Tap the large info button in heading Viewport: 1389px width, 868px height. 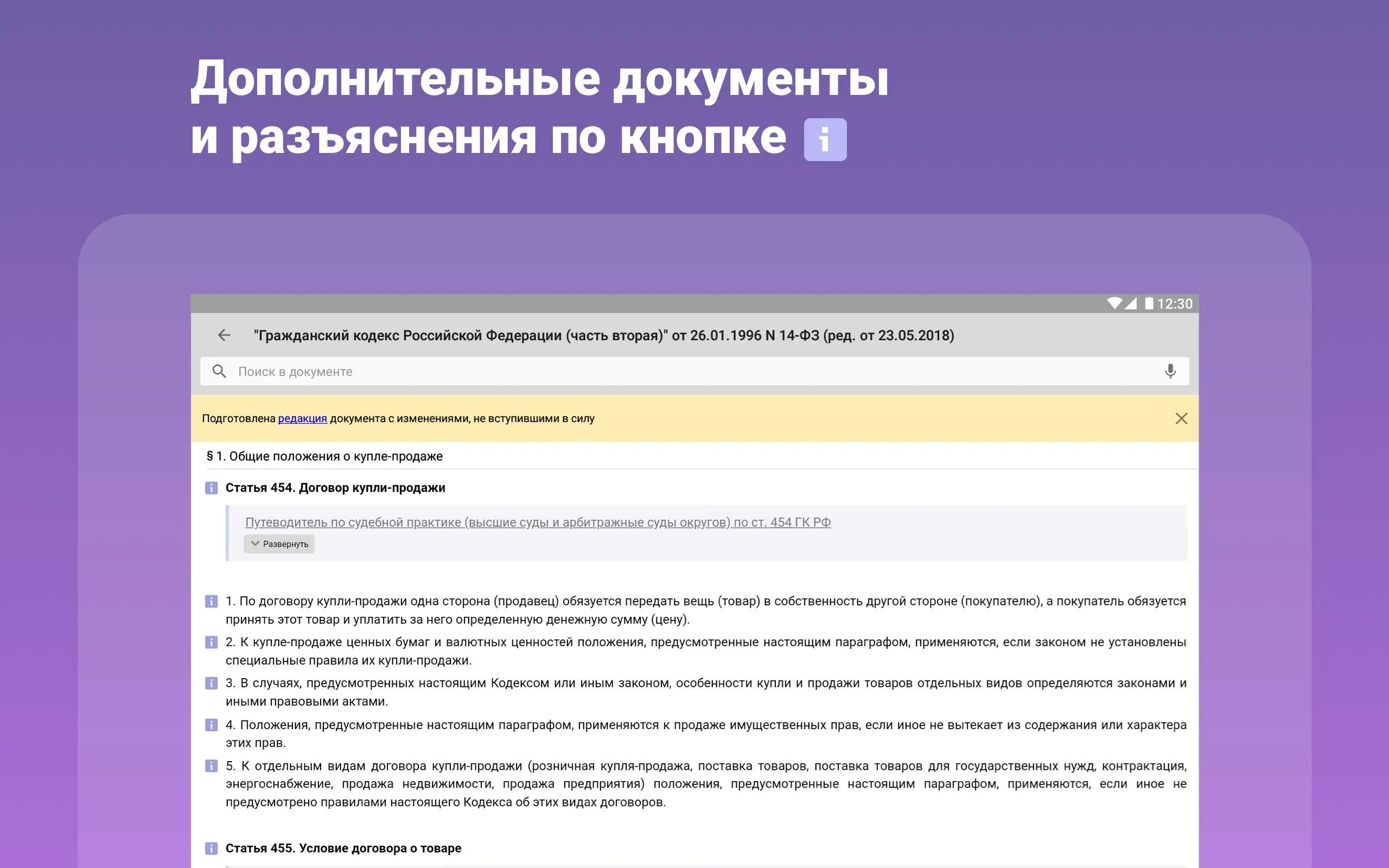[x=825, y=139]
